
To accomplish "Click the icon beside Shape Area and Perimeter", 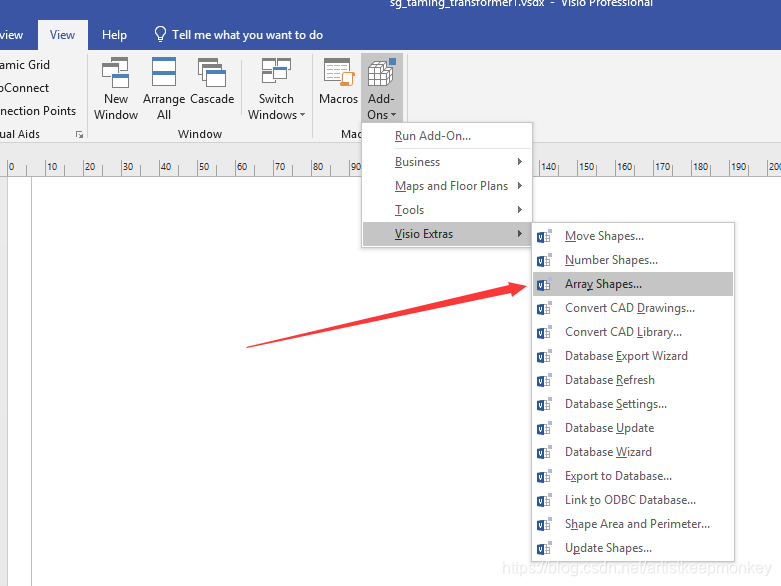I will 544,524.
